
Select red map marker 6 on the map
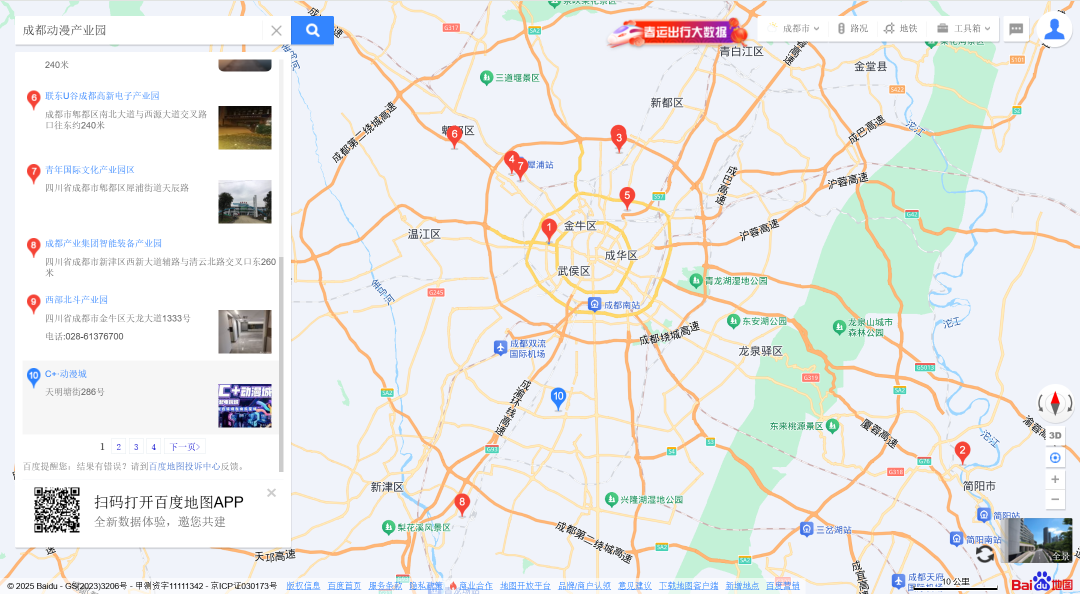click(454, 136)
